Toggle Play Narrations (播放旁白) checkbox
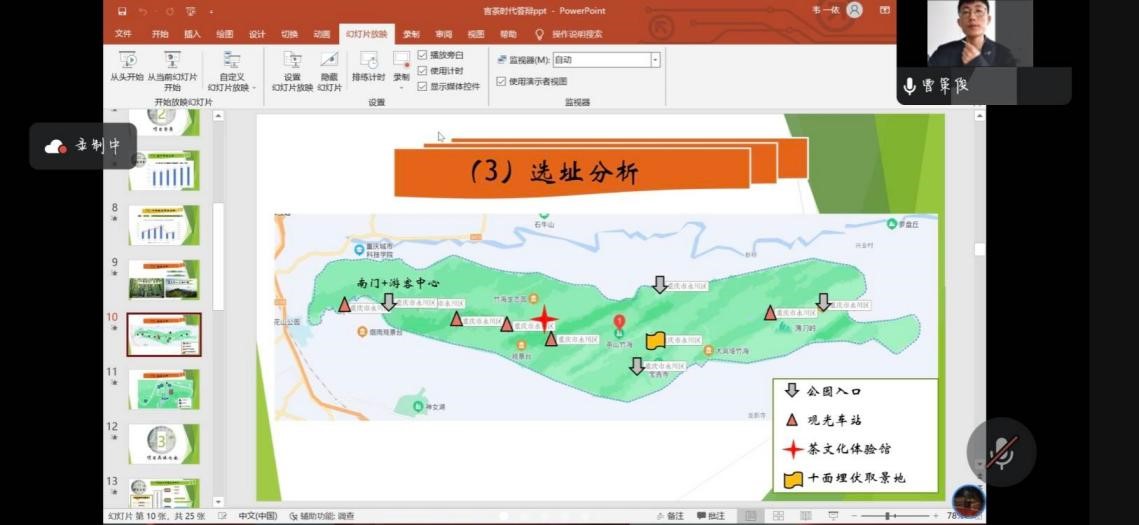Viewport: 1139px width, 525px height. [x=422, y=55]
